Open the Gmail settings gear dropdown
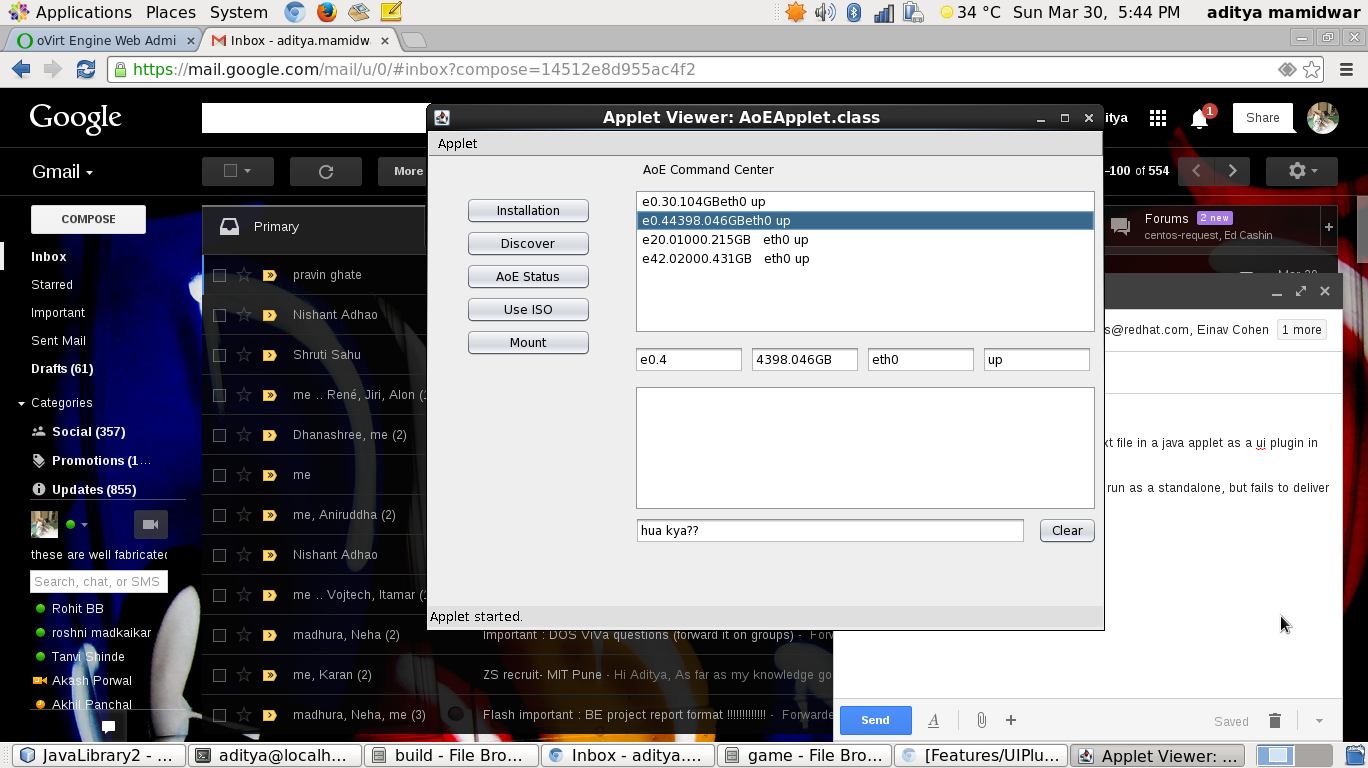The height and width of the screenshot is (768, 1368). click(x=1301, y=171)
